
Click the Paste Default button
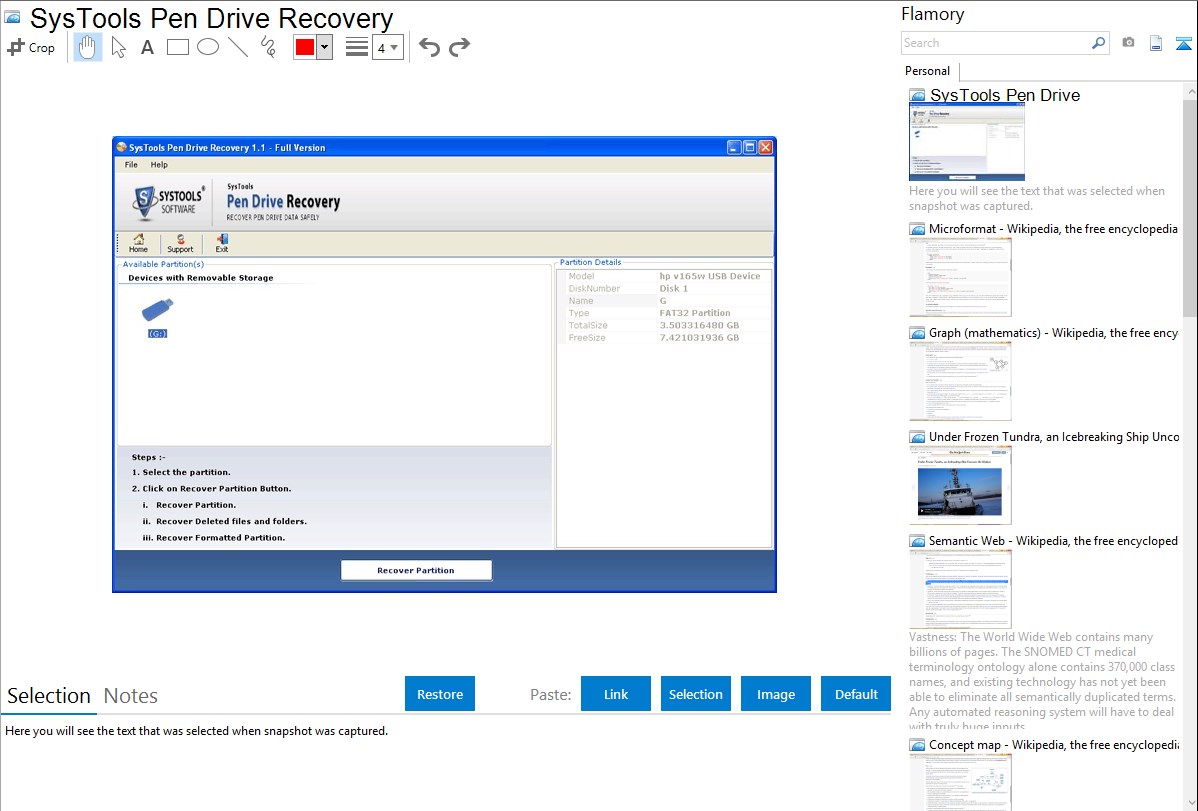tap(856, 694)
